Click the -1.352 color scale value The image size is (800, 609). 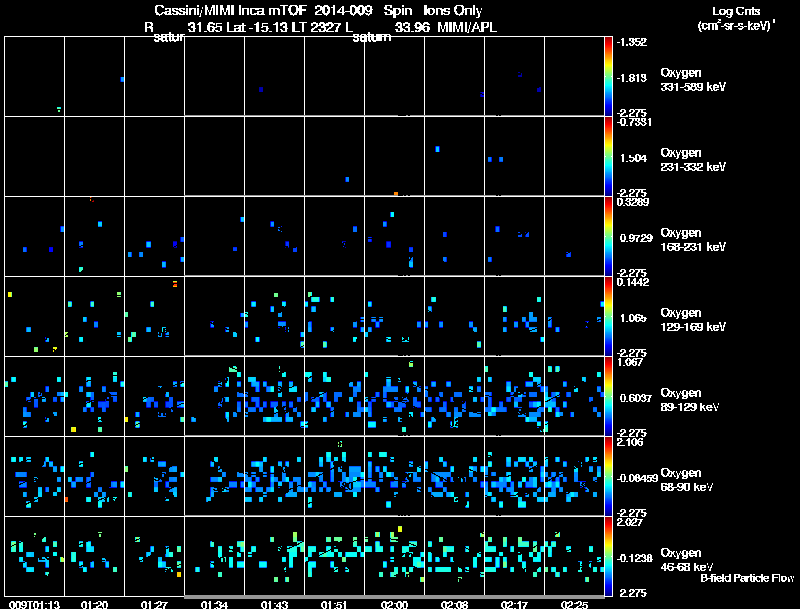(x=632, y=42)
